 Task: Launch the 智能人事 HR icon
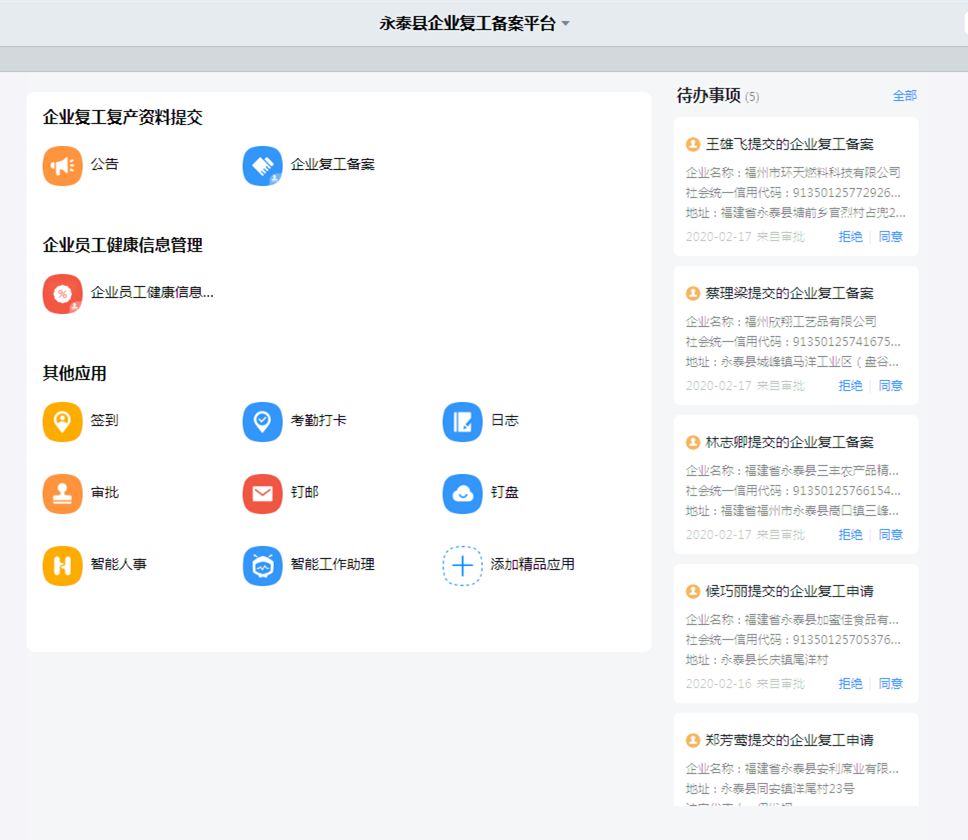tap(62, 566)
